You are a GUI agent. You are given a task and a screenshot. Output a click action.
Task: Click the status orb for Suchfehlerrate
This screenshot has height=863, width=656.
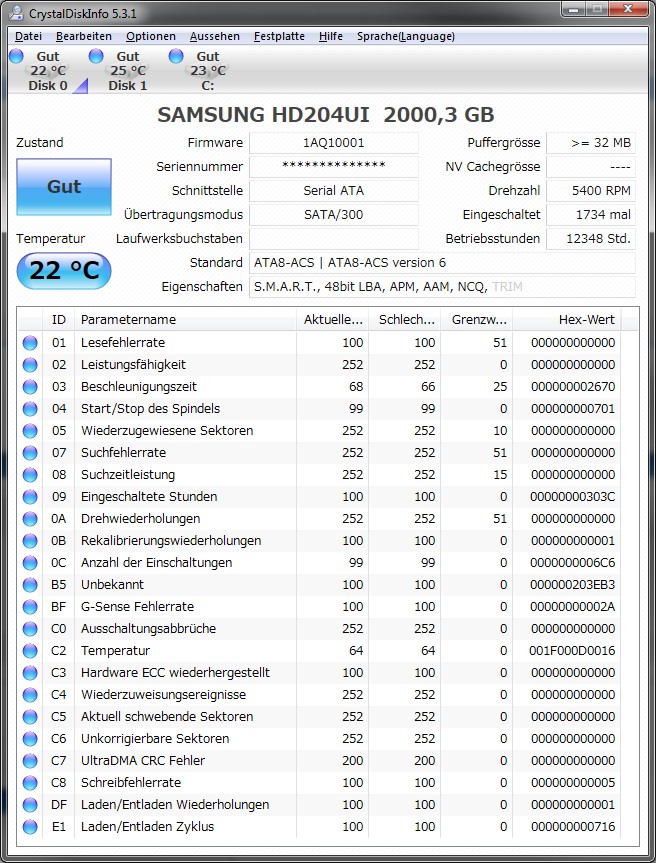(30, 452)
